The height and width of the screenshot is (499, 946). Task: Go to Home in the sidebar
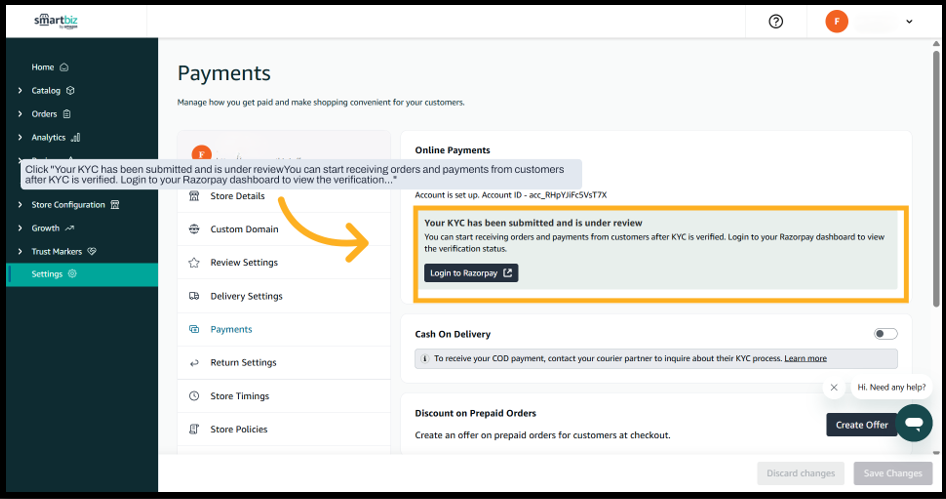[x=43, y=67]
